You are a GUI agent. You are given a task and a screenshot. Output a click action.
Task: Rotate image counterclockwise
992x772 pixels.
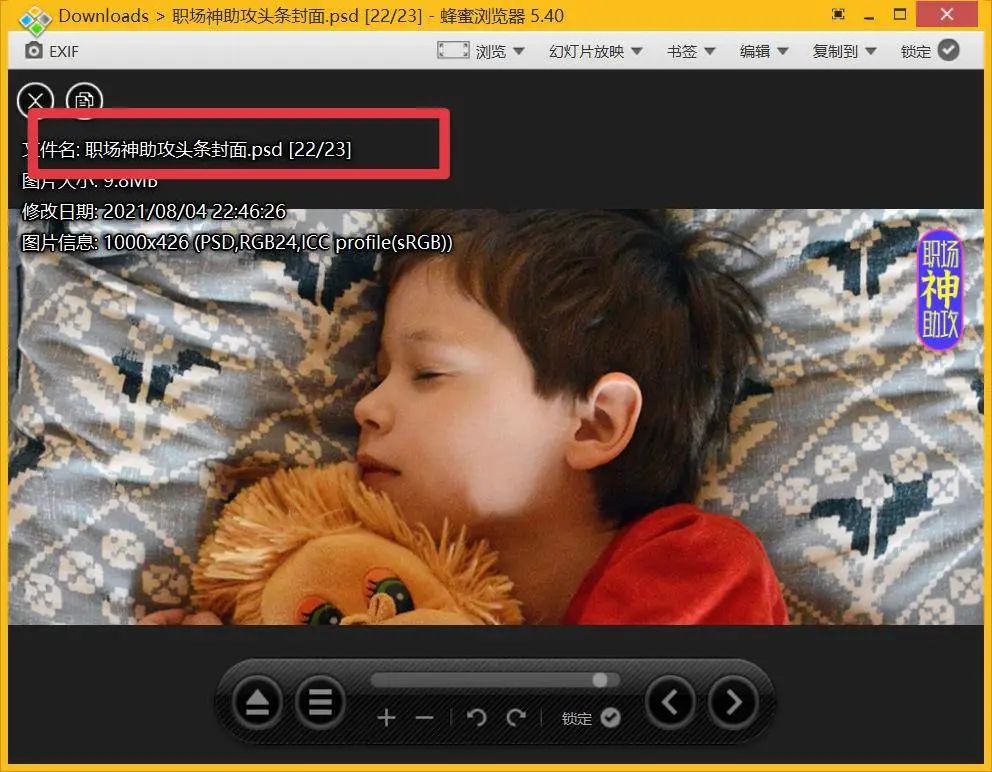pos(477,718)
